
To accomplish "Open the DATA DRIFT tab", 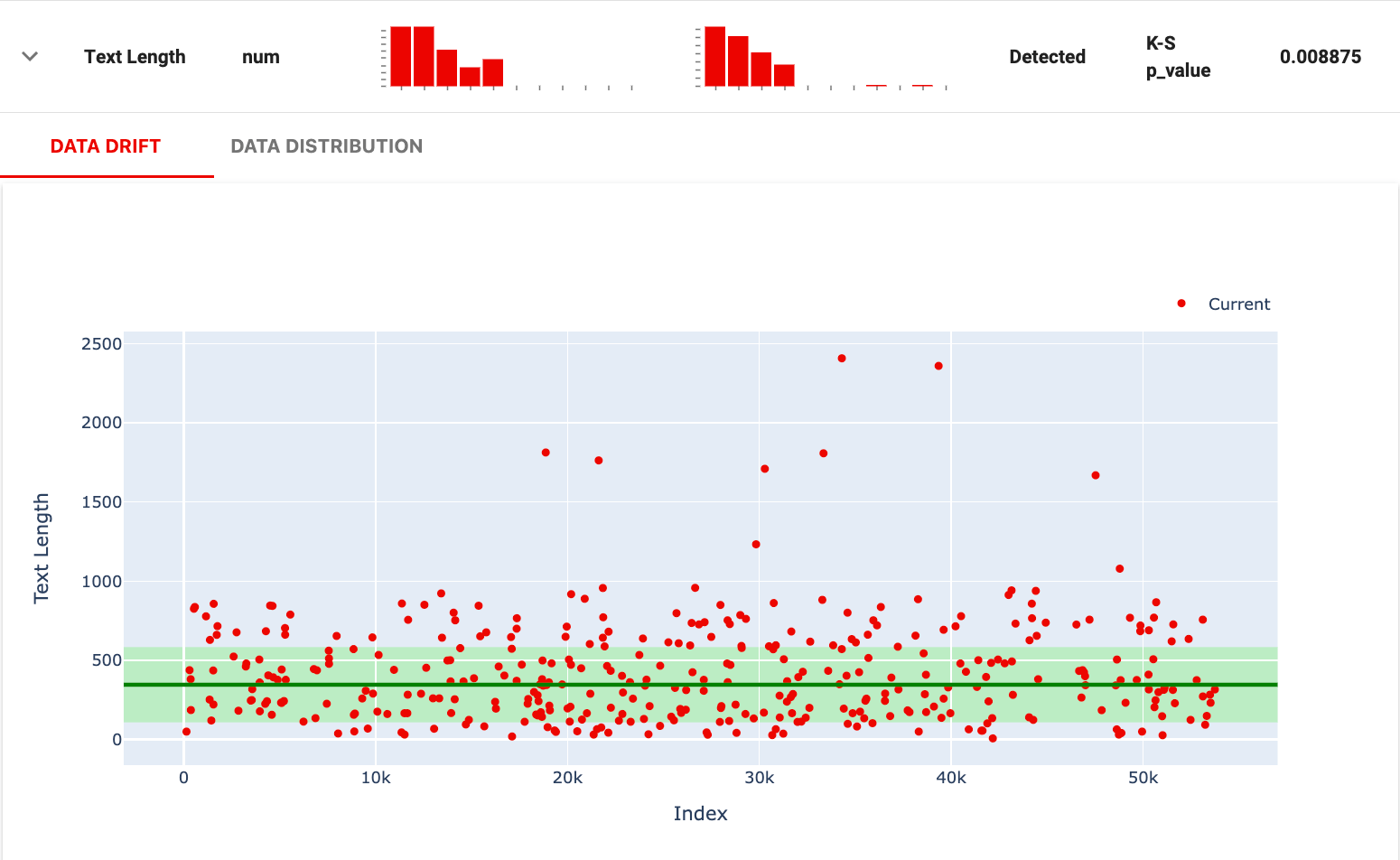I will tap(106, 145).
